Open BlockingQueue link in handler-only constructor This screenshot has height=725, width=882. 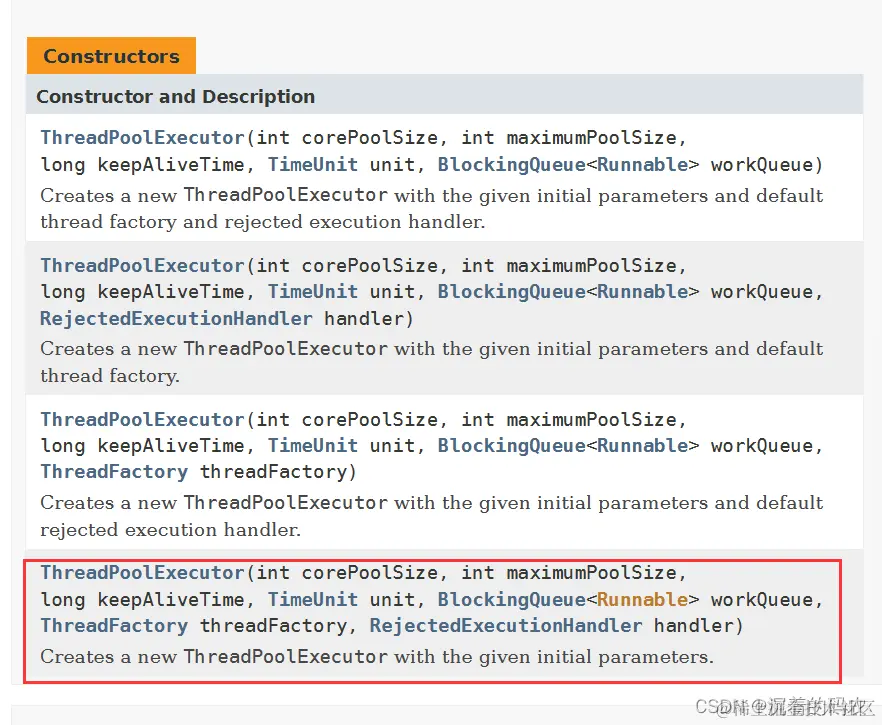click(x=512, y=291)
